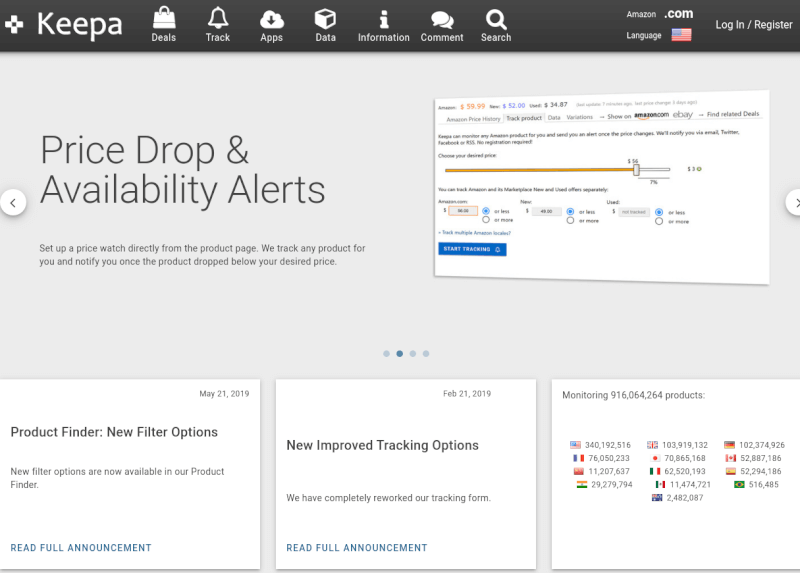This screenshot has height=573, width=800.
Task: Open the Search magnifier icon
Action: point(496,19)
